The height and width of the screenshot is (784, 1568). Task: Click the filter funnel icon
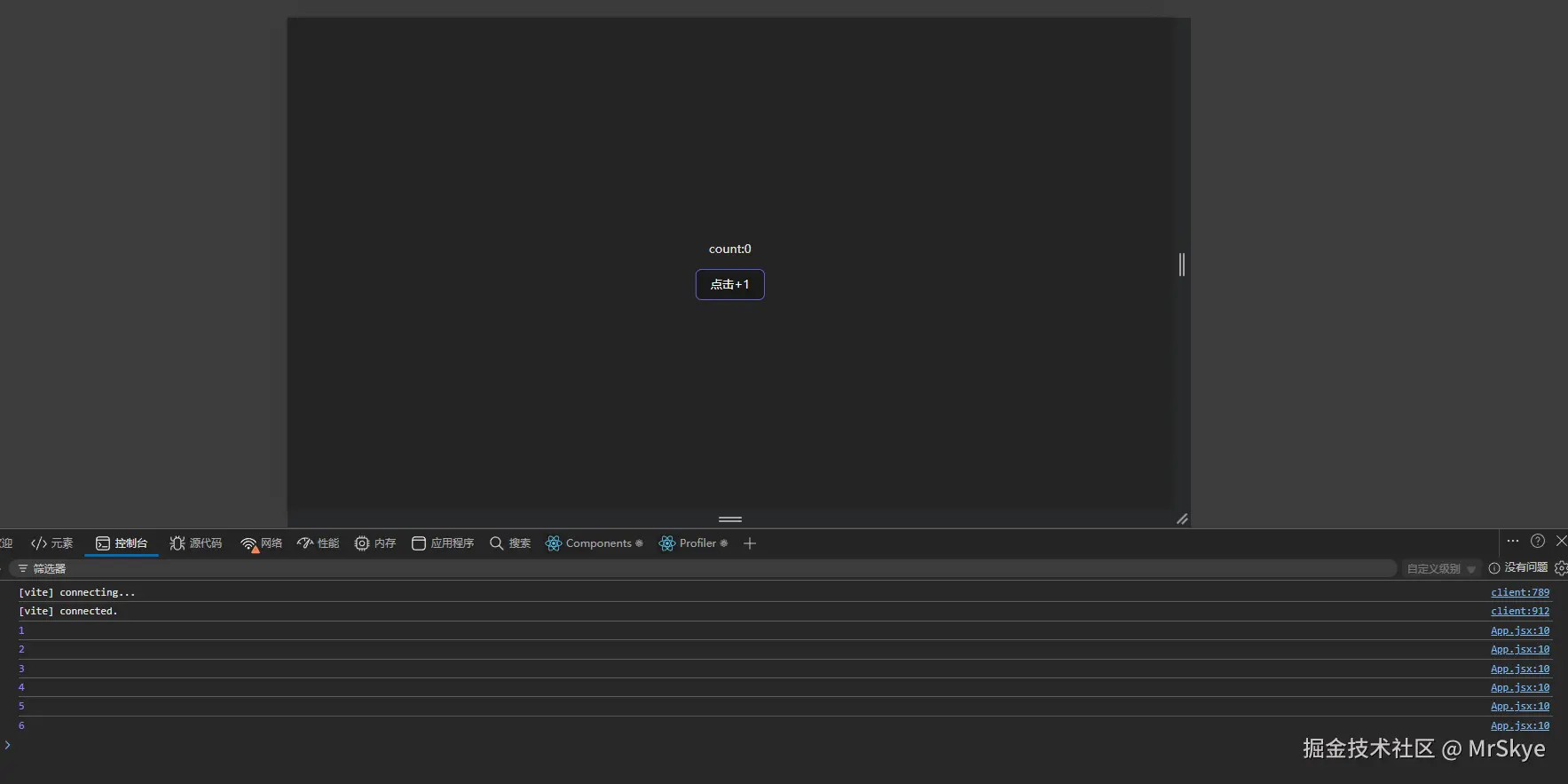(23, 568)
